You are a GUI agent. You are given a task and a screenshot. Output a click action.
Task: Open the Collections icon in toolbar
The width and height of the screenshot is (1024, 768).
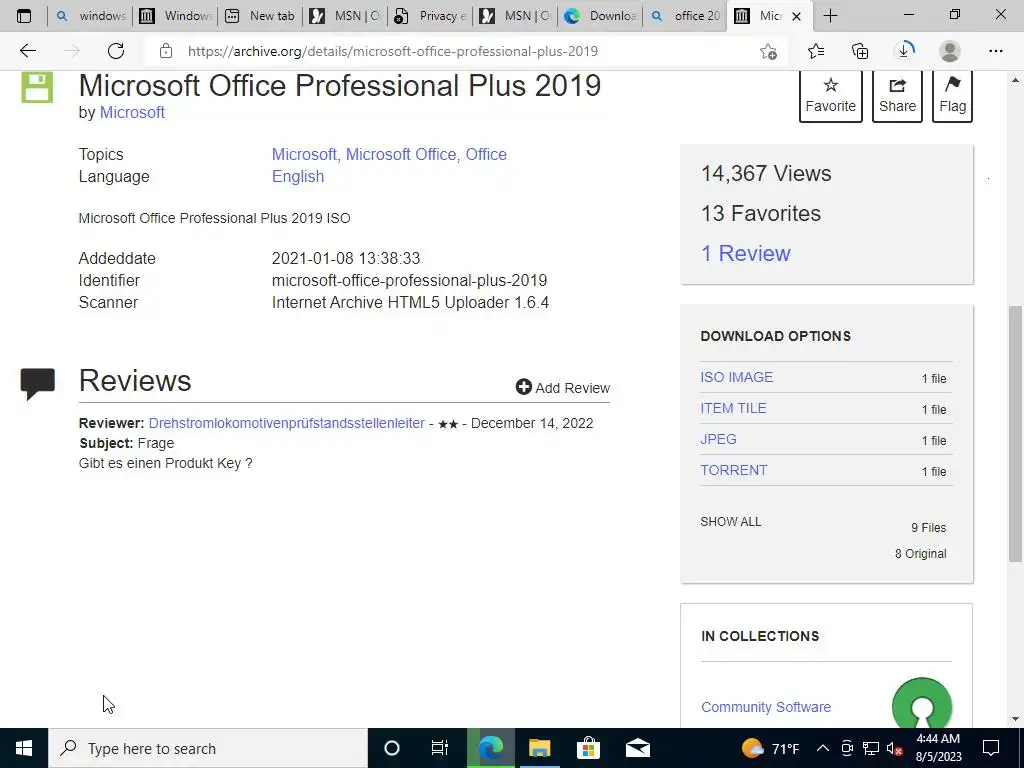(860, 51)
